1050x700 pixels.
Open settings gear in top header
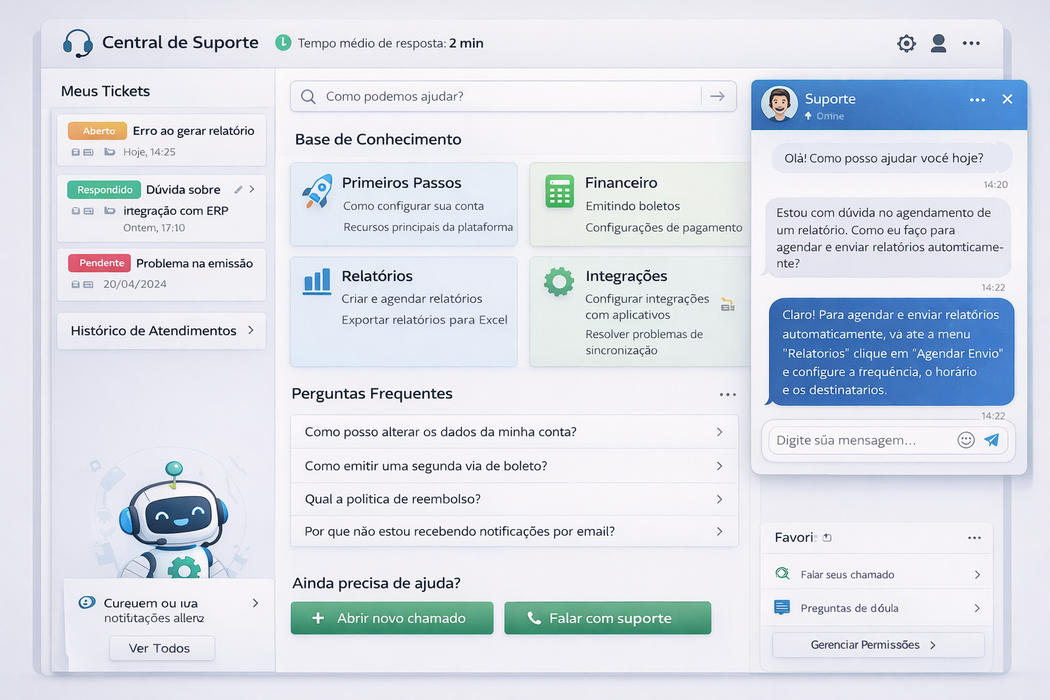906,43
